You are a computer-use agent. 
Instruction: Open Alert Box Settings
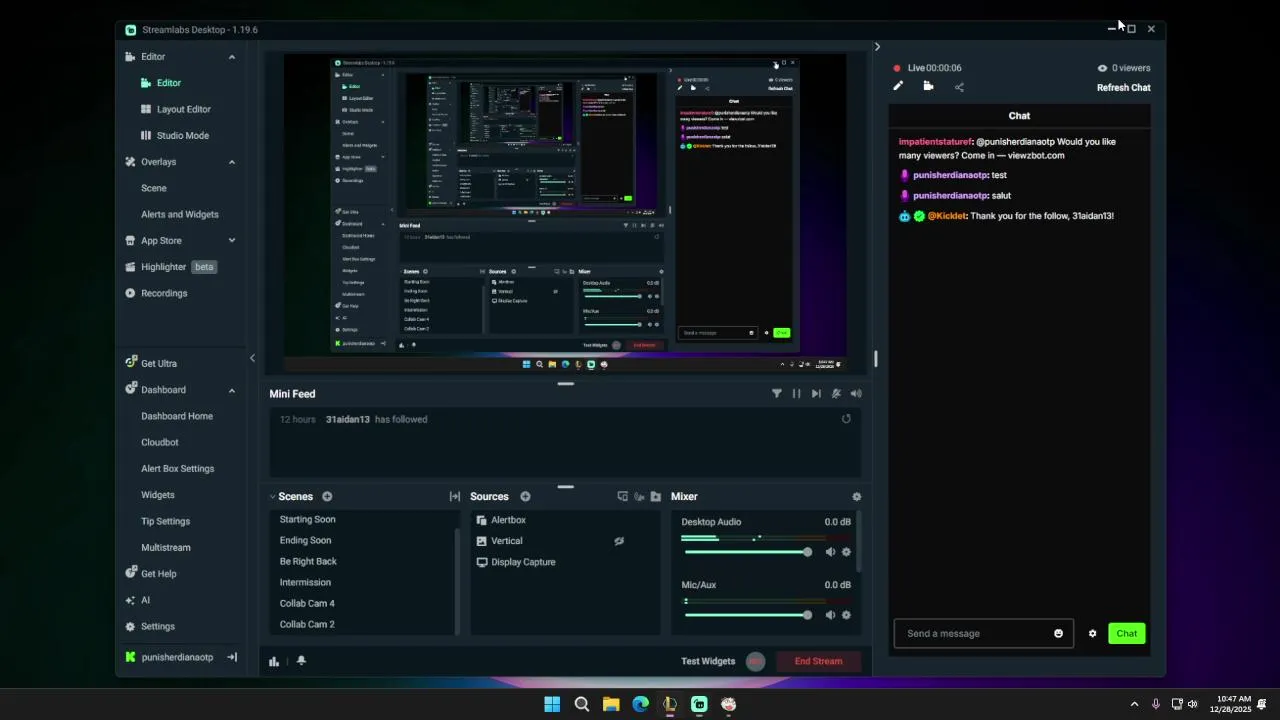[178, 468]
